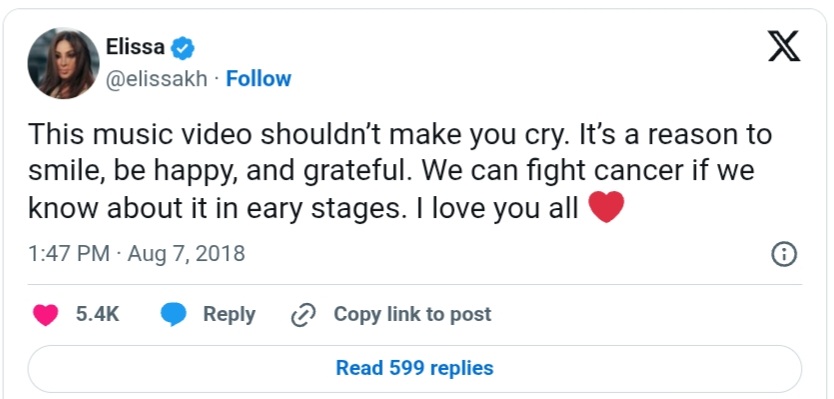Screen dimensions: 834x399
Task: Like the post with the pink heart
Action: [45, 315]
